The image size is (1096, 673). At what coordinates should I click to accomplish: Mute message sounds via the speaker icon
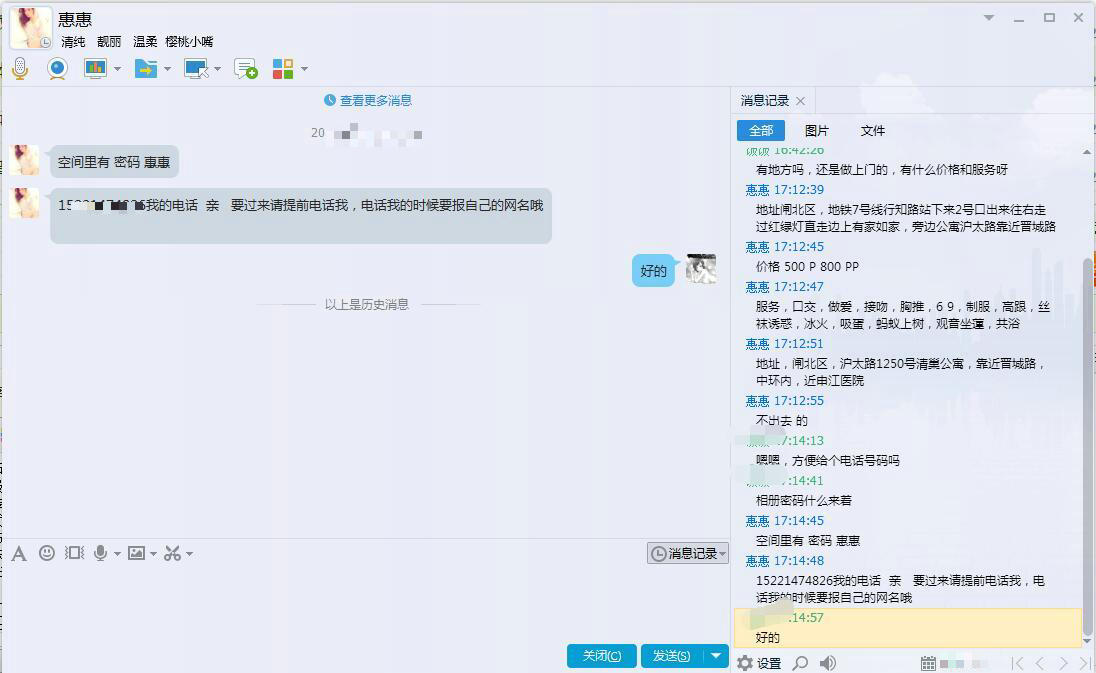click(827, 661)
